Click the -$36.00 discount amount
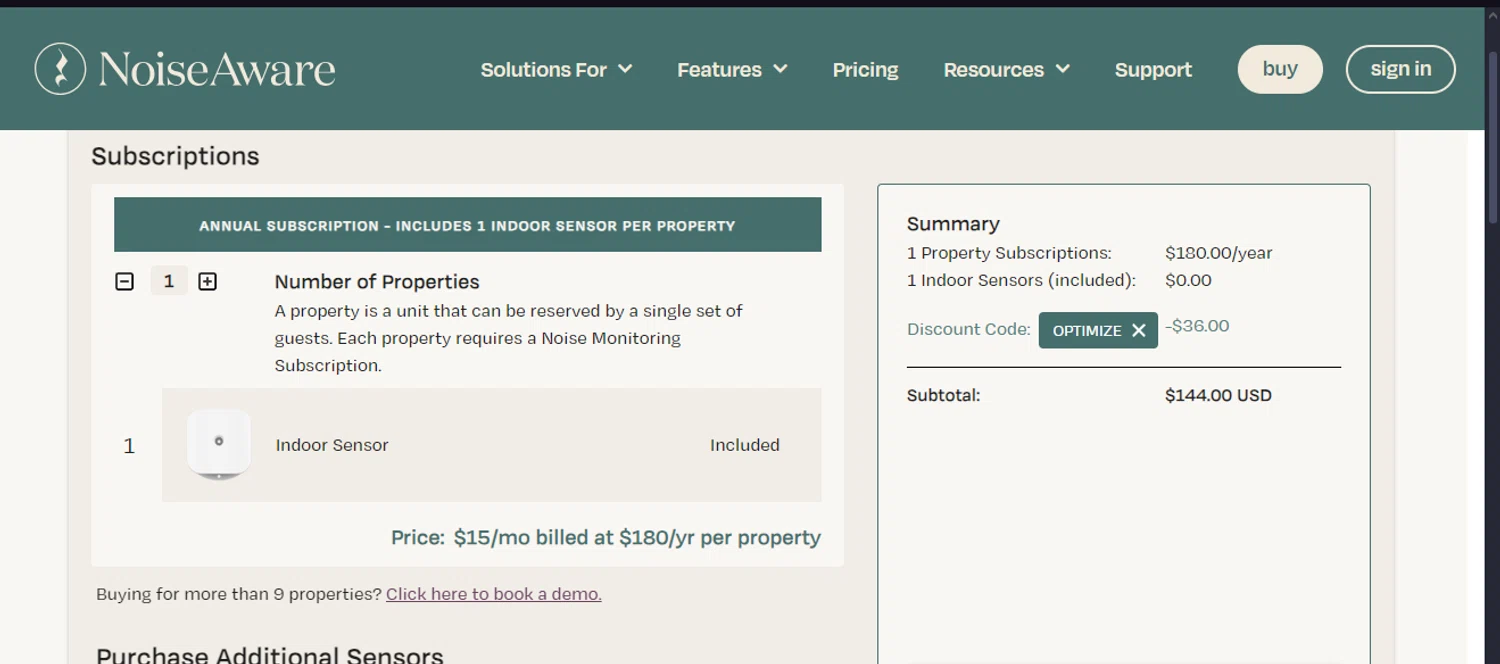Viewport: 1500px width, 664px height. click(x=1197, y=326)
